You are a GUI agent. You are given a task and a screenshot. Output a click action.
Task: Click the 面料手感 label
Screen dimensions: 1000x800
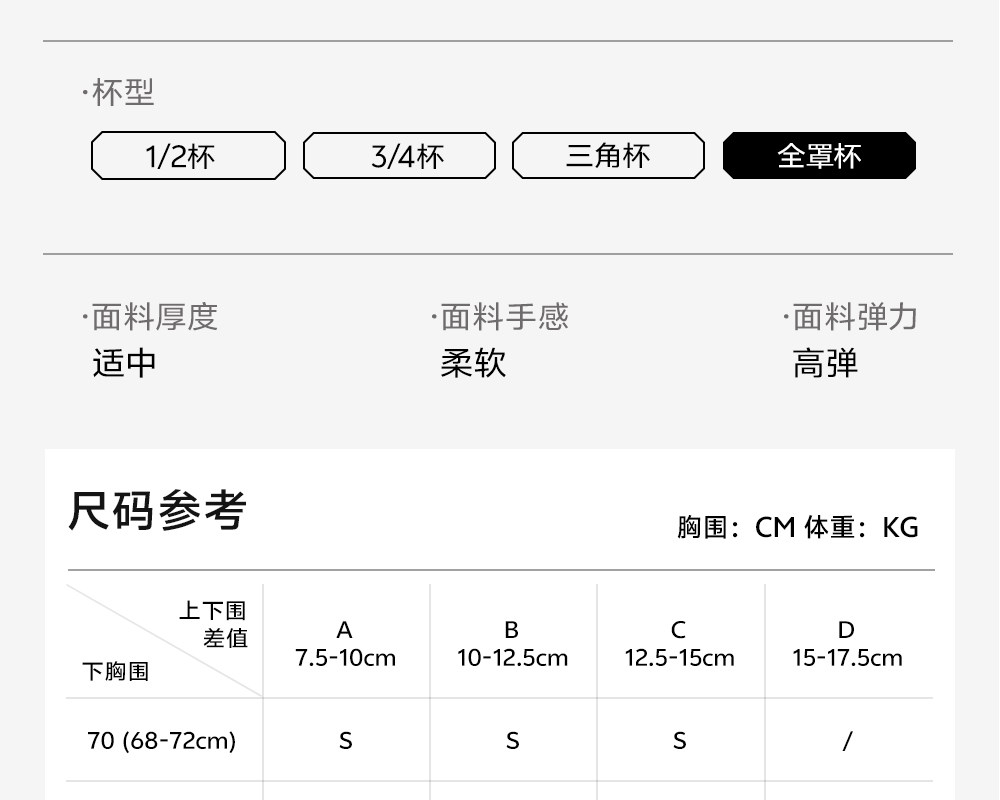tap(500, 317)
